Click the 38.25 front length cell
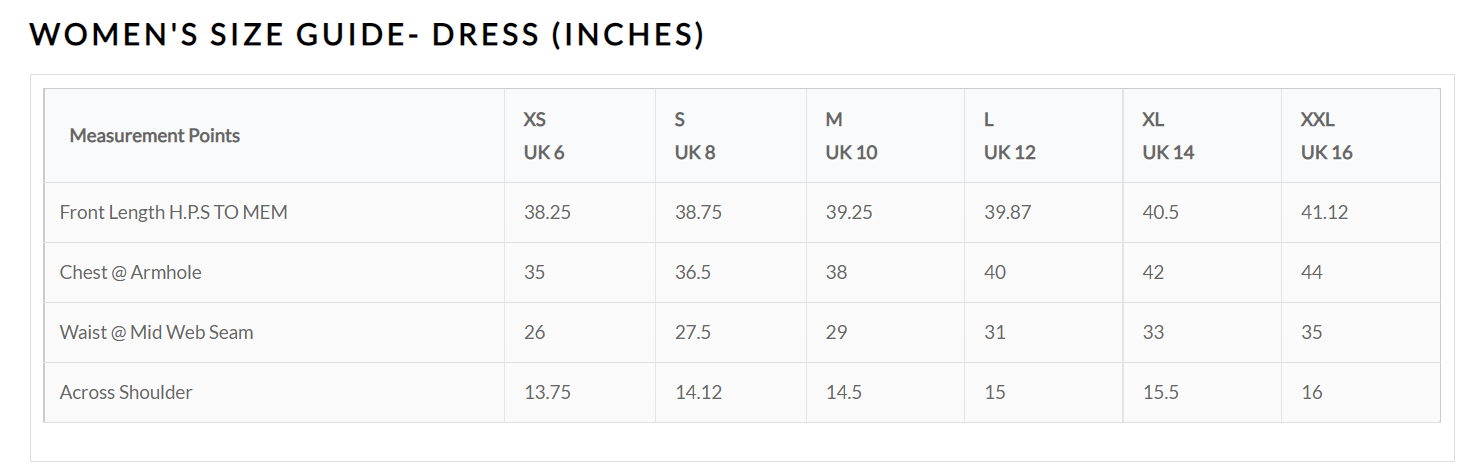The image size is (1479, 470). (x=547, y=213)
